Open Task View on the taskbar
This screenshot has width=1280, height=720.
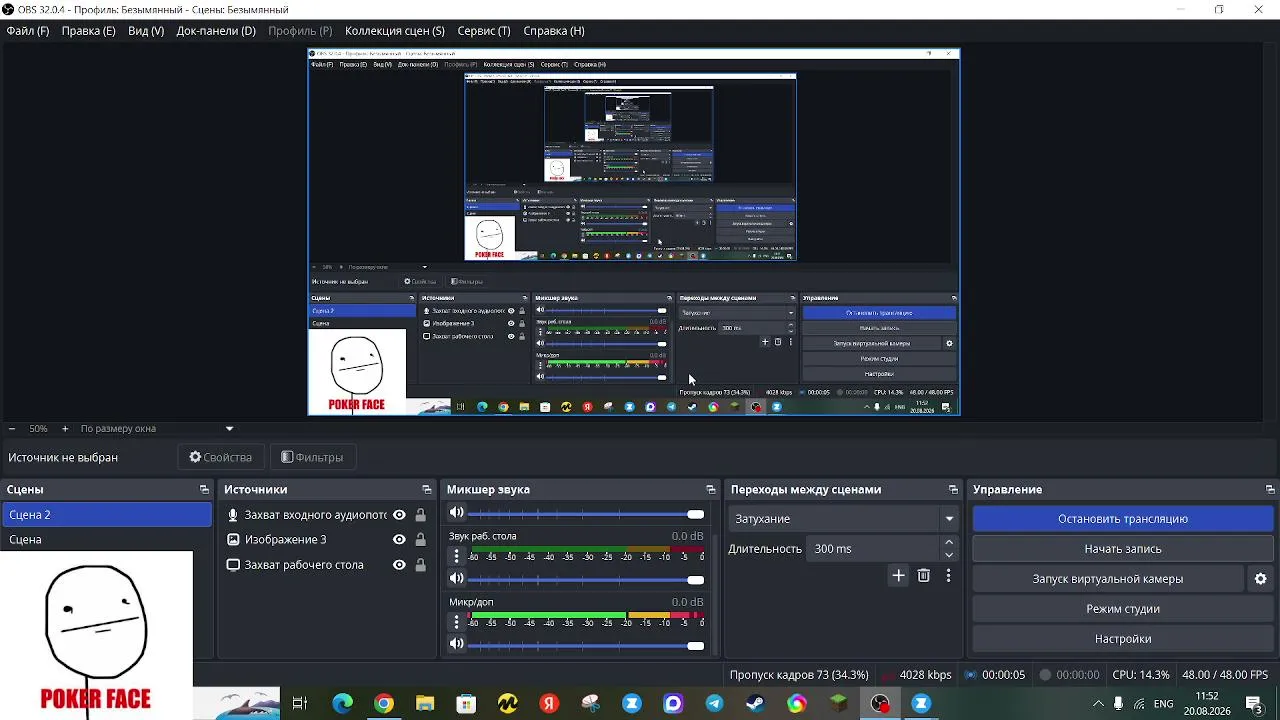click(299, 704)
